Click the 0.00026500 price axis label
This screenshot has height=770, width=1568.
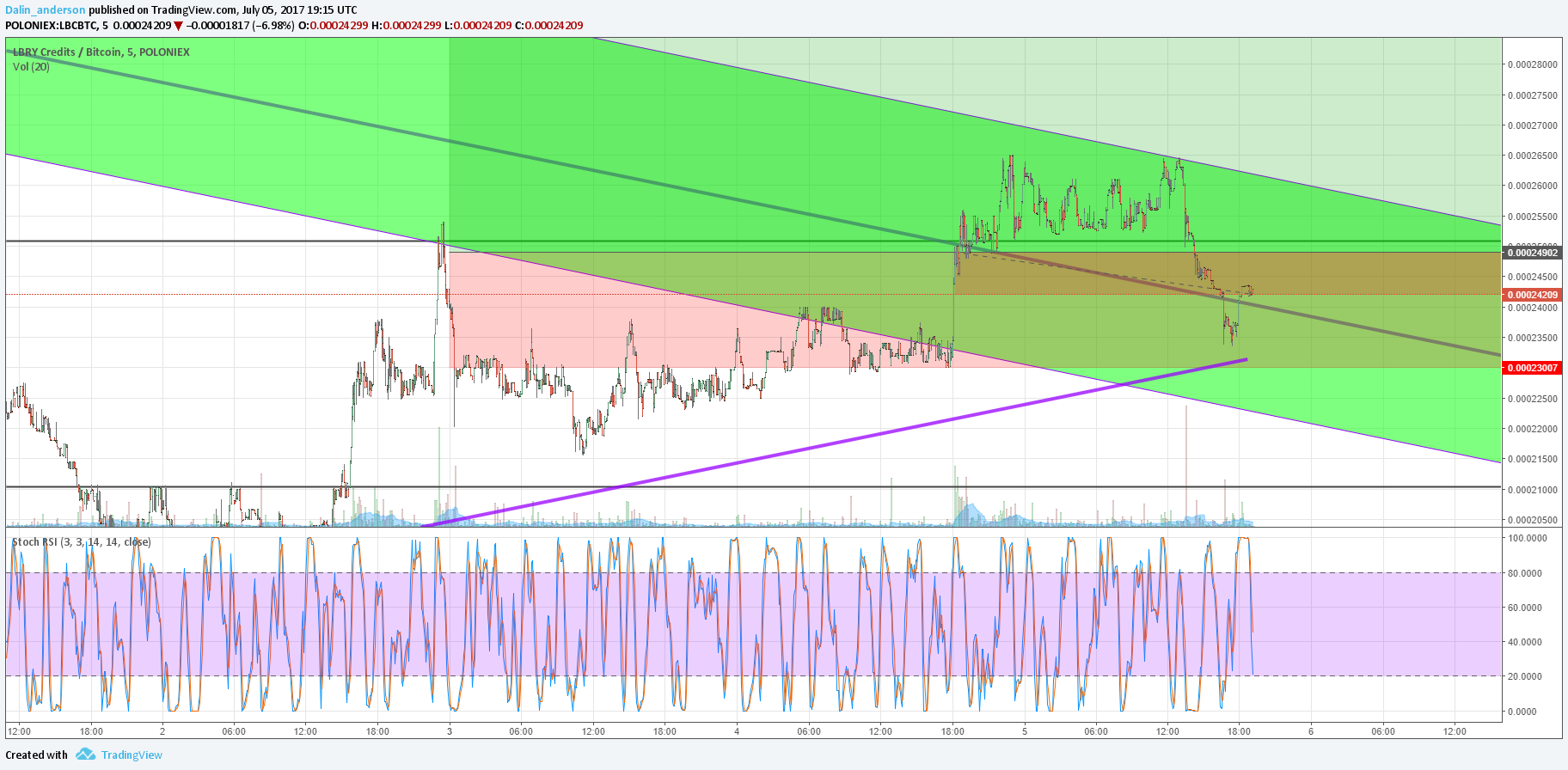click(x=1532, y=156)
